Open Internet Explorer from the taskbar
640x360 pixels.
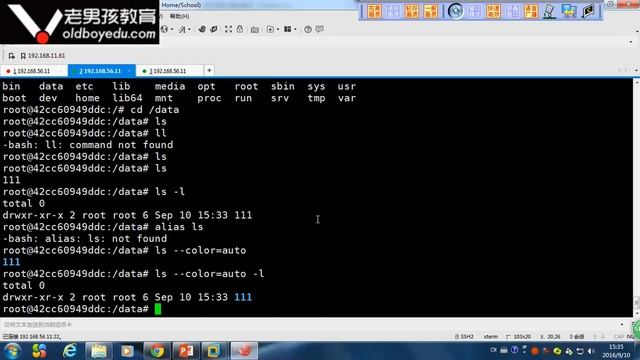pyautogui.click(x=70, y=351)
